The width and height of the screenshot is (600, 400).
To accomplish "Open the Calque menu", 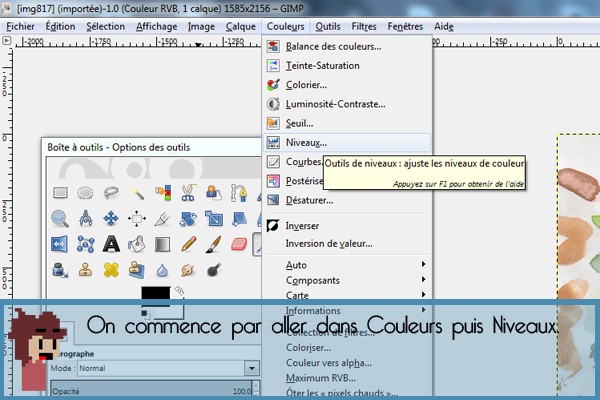I will (x=241, y=26).
